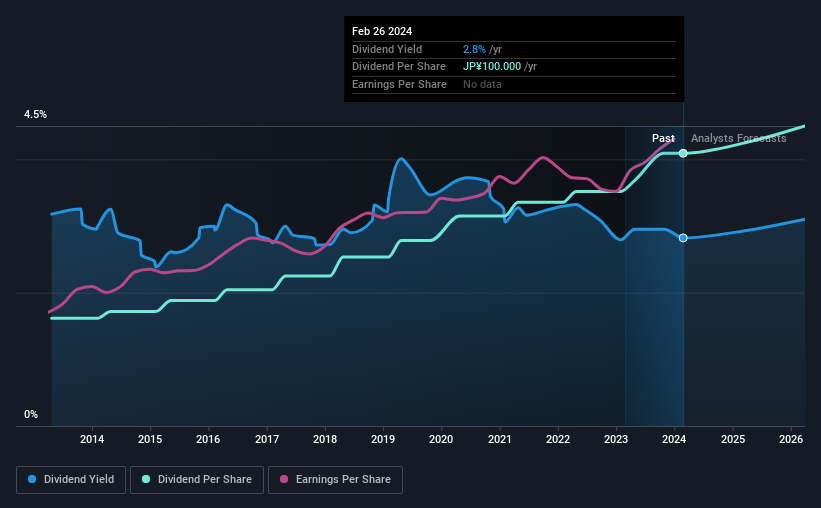
Task: Click the Analysts Forecasts label
Action: (x=738, y=138)
